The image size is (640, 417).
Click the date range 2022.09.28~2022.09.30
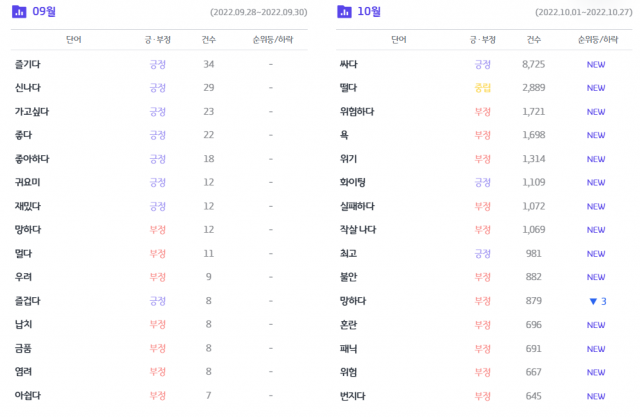pos(259,12)
